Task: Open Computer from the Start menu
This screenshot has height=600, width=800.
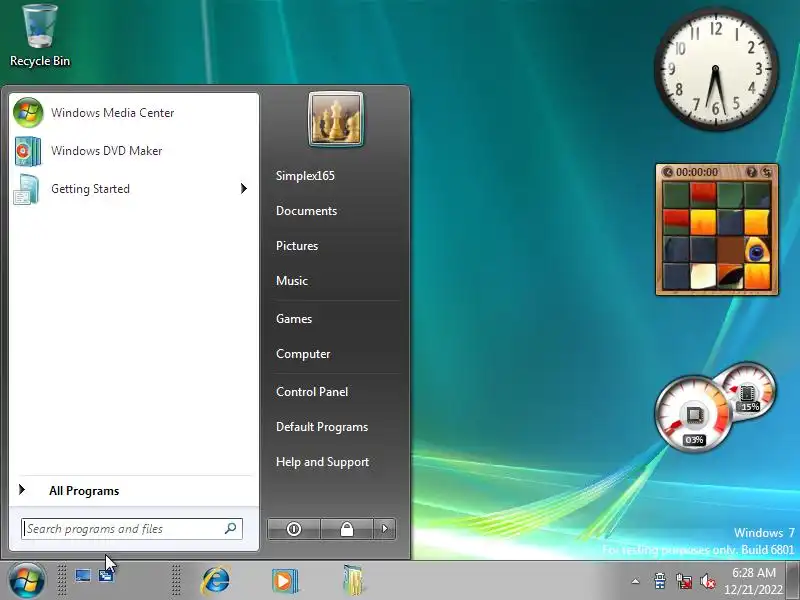Action: pyautogui.click(x=303, y=354)
